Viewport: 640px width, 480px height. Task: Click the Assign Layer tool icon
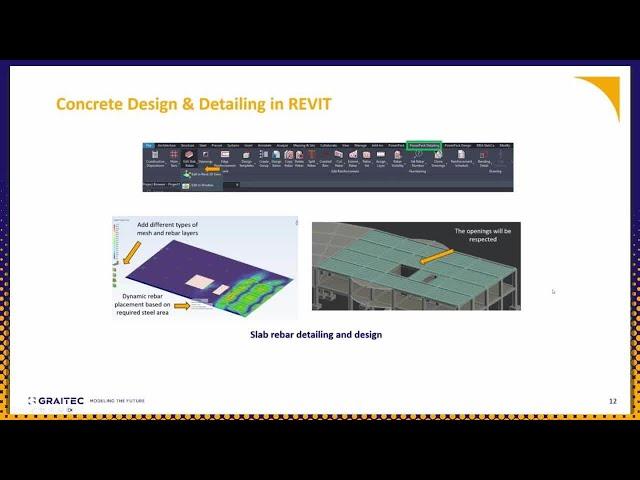381,155
